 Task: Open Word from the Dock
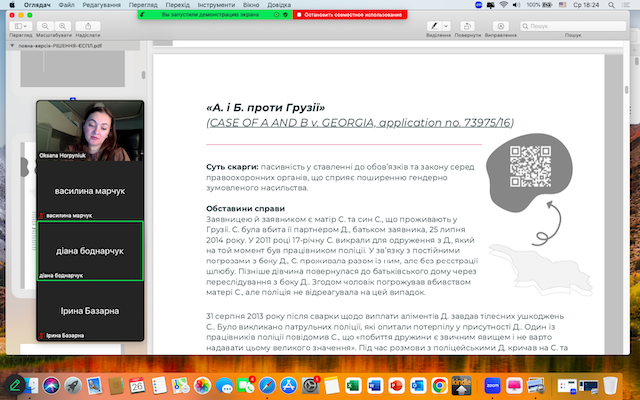[374, 385]
